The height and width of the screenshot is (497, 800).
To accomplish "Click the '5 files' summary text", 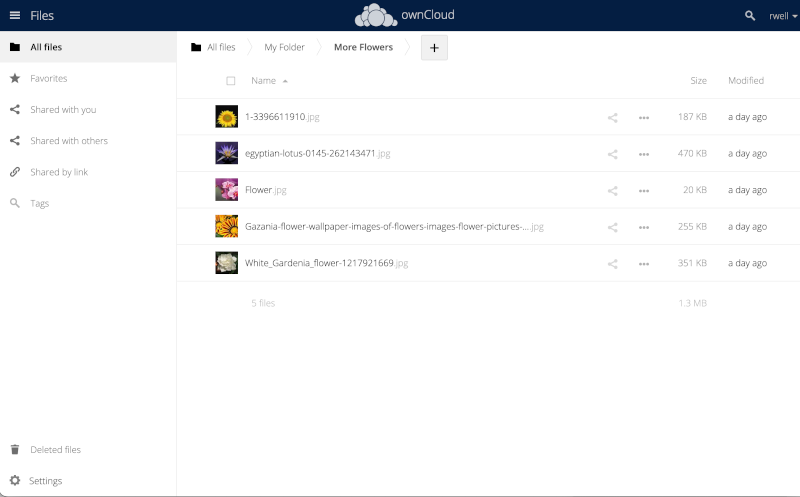I will [x=263, y=303].
